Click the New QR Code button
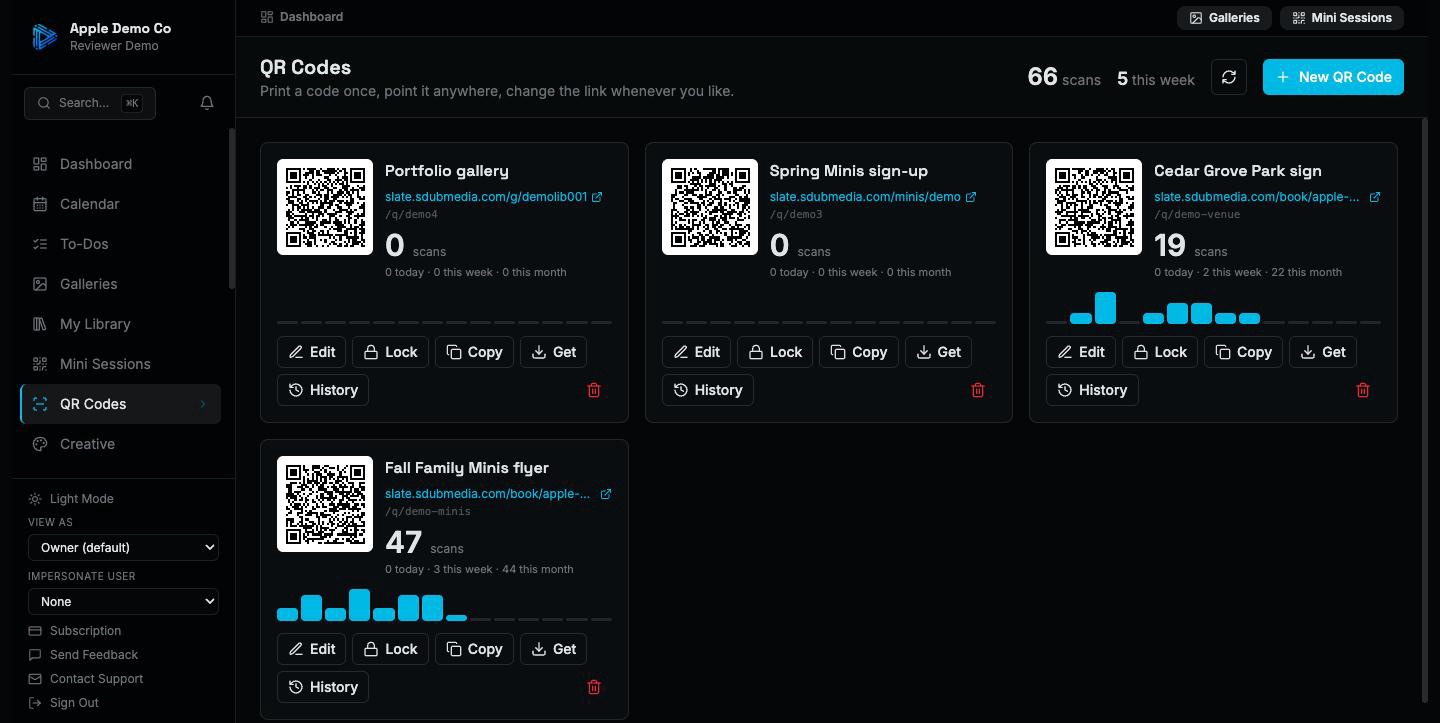The height and width of the screenshot is (723, 1440). coord(1333,77)
